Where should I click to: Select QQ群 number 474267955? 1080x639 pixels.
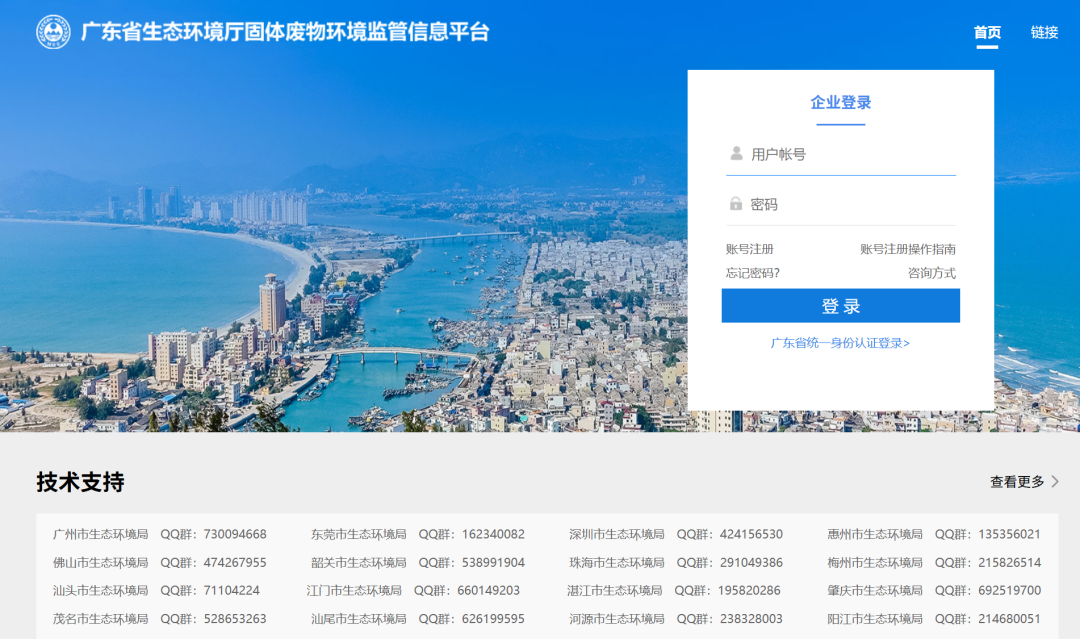tap(235, 563)
